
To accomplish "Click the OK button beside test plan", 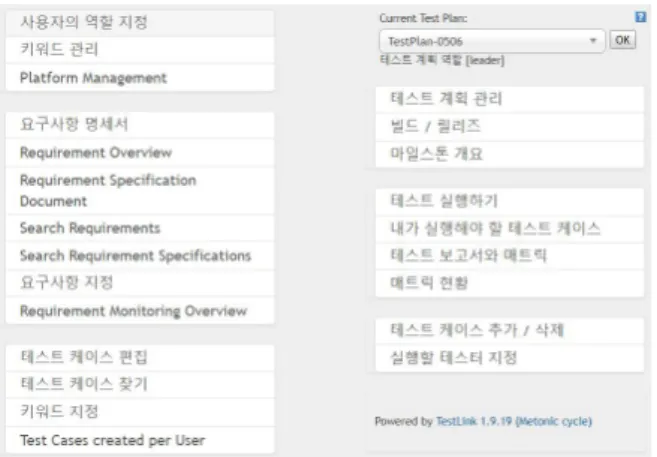I will tap(622, 40).
